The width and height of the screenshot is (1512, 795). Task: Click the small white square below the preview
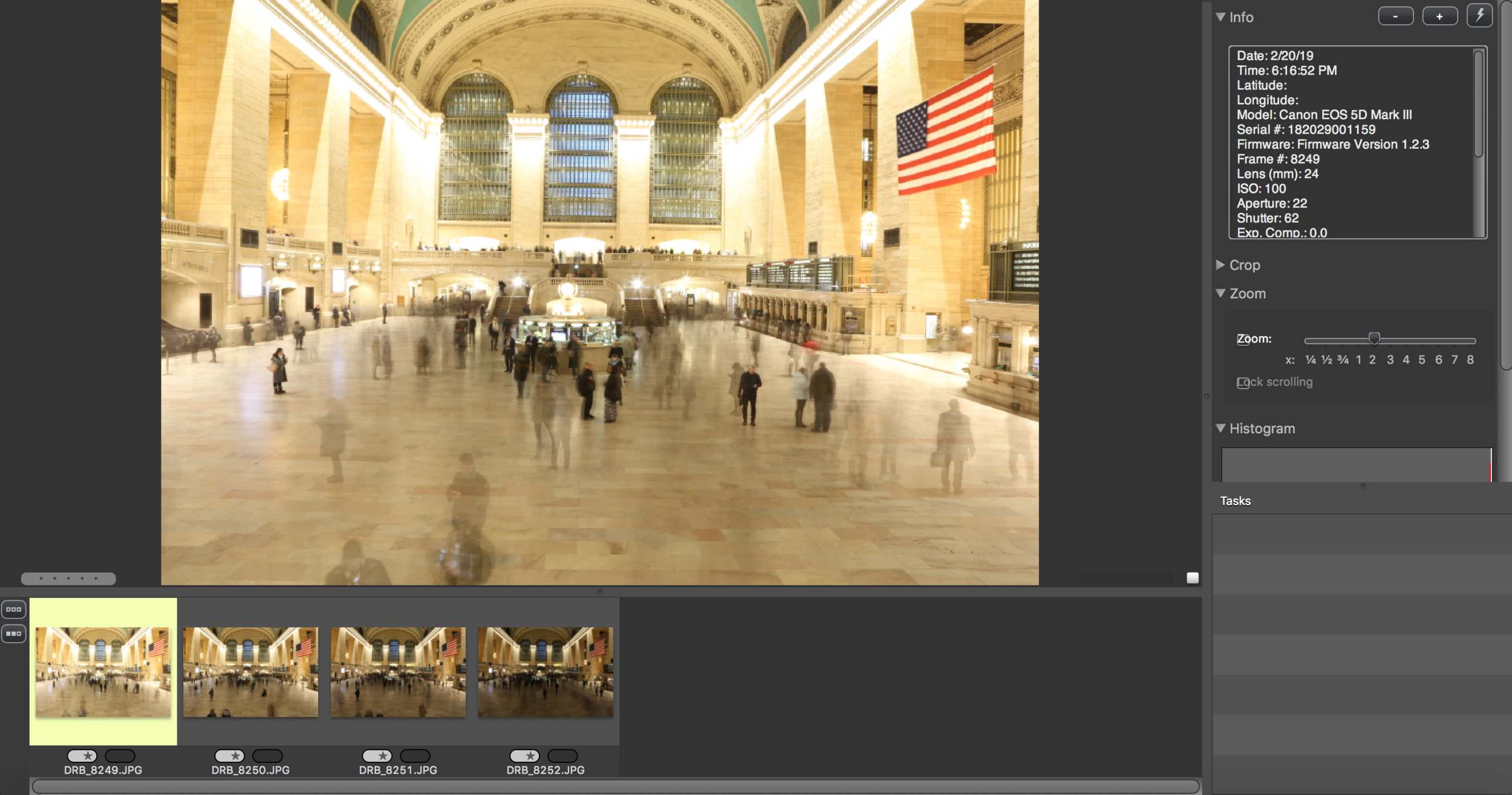click(1192, 578)
